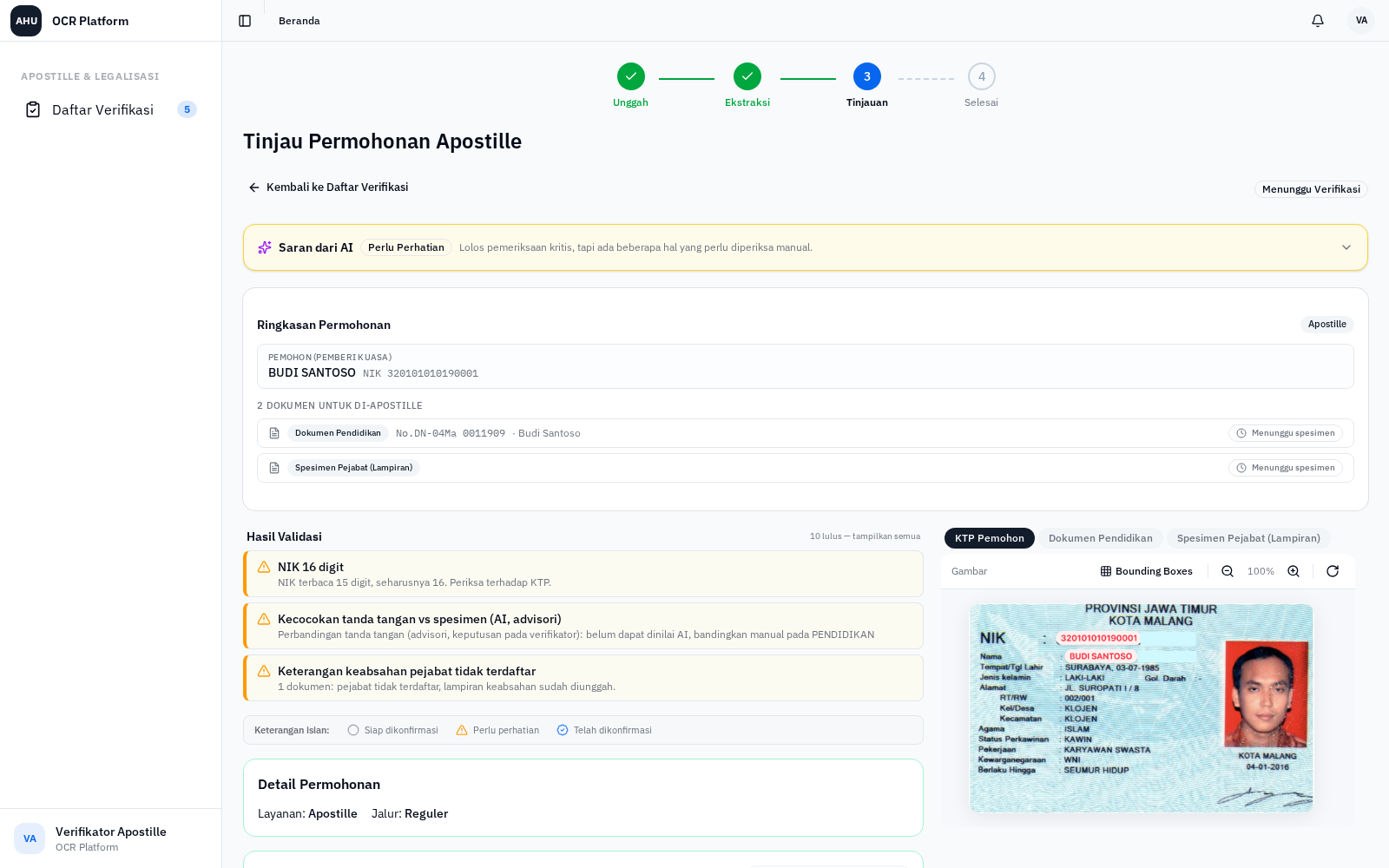Screen dimensions: 1389x868
Task: Open Keterangan keabsahan pejabat tidak terdaftar card
Action: [x=583, y=678]
